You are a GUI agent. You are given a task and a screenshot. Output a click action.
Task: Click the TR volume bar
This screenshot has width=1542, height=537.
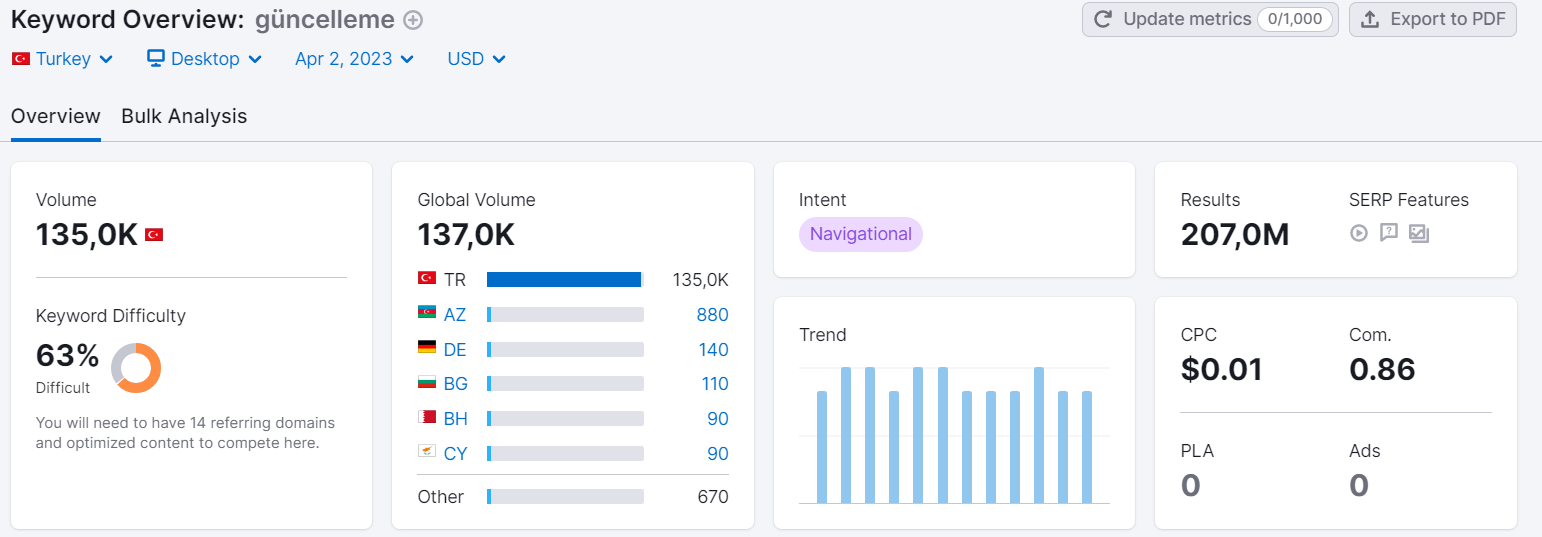pos(565,280)
